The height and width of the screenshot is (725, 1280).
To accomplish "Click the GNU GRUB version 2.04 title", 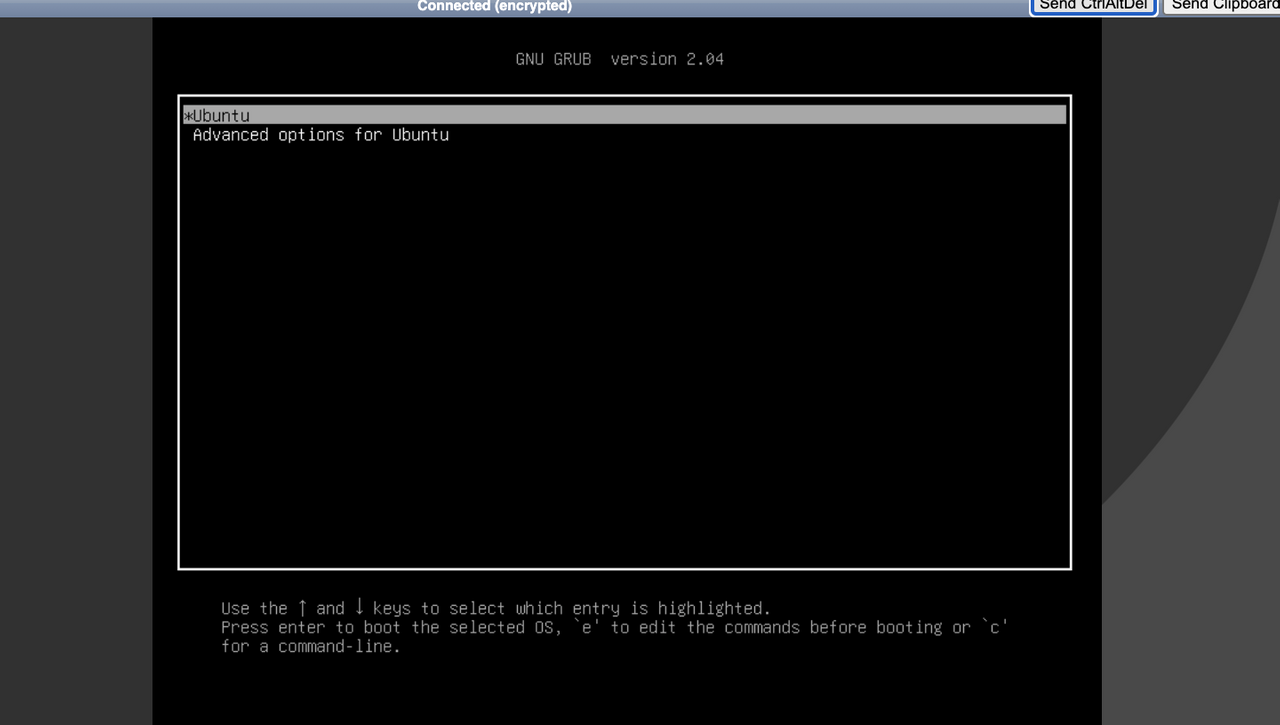I will tap(619, 59).
